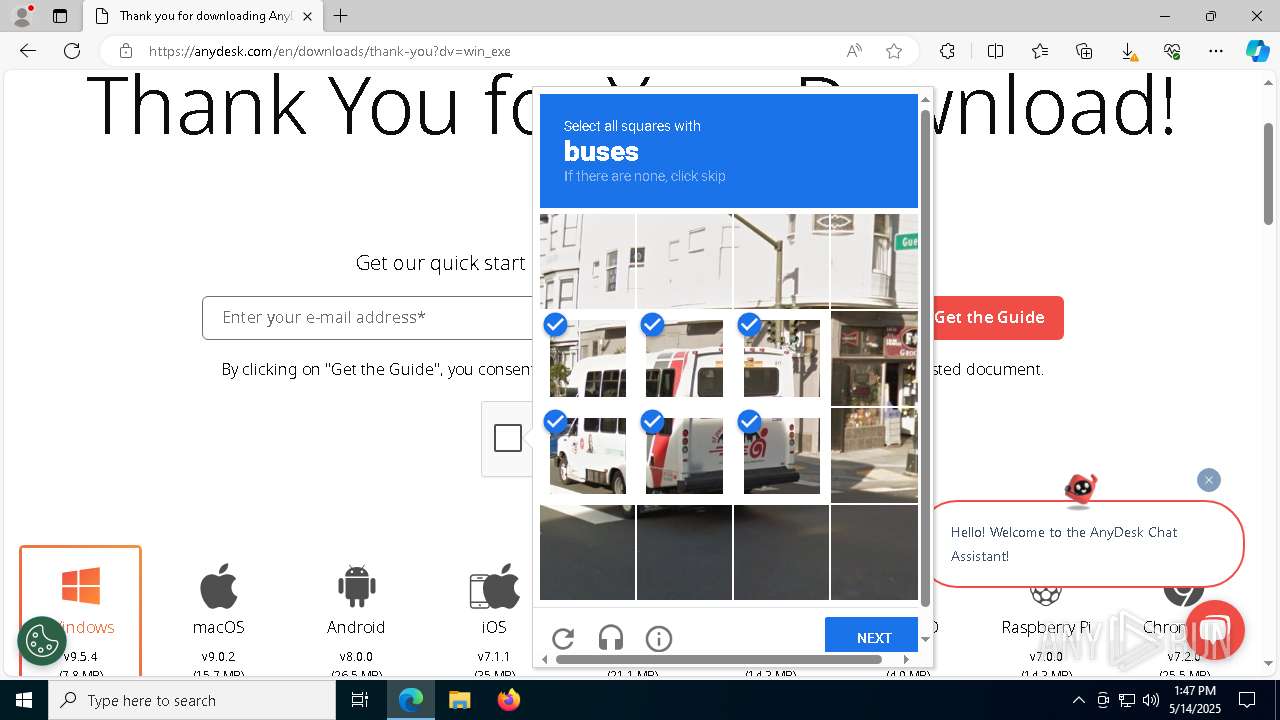This screenshot has height=720, width=1280.
Task: Open the AnyDesk chat widget
Action: pyautogui.click(x=1214, y=629)
